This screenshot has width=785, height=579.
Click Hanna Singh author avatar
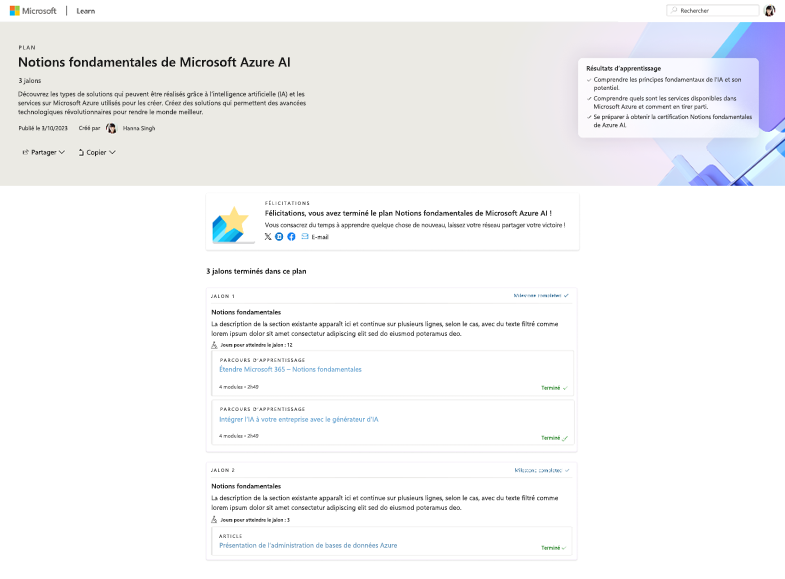coord(111,128)
